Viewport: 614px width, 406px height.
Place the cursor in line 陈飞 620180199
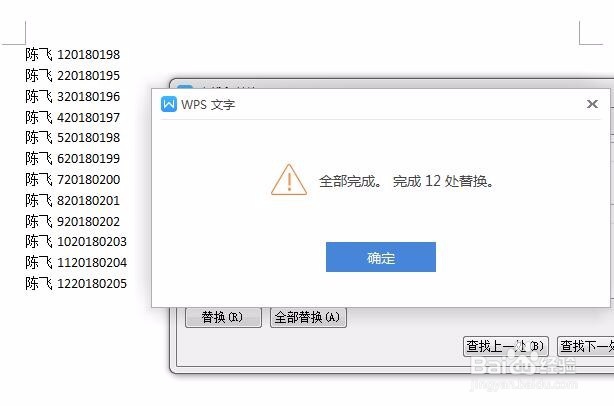click(72, 159)
